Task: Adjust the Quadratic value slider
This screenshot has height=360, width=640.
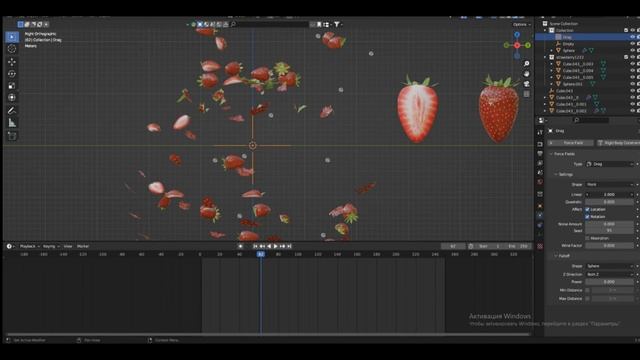Action: (x=610, y=202)
